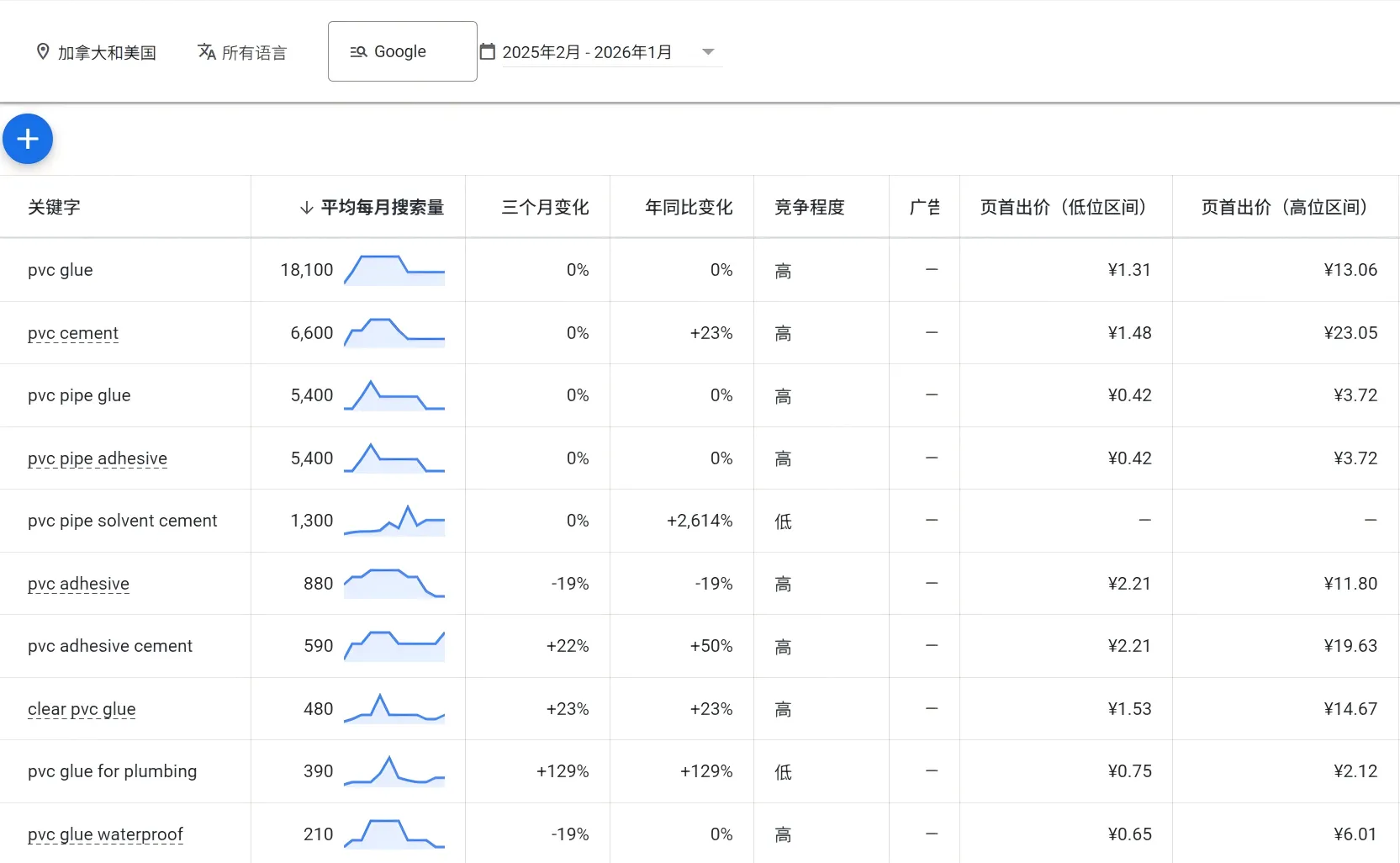Sort by 页首出价（低位区间）column header
1400x863 pixels.
pos(1066,208)
